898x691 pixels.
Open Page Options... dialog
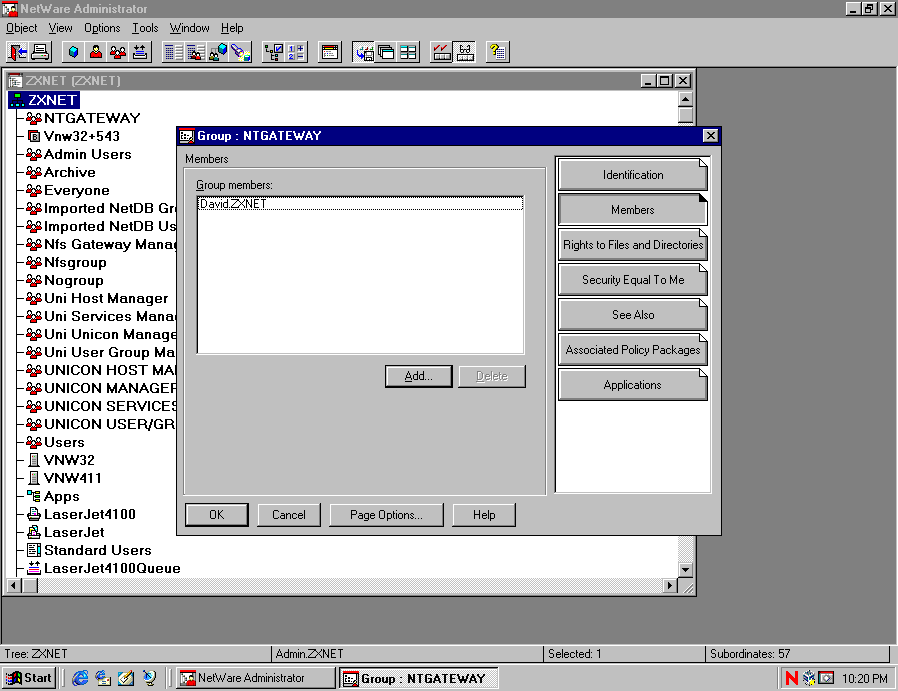(386, 515)
